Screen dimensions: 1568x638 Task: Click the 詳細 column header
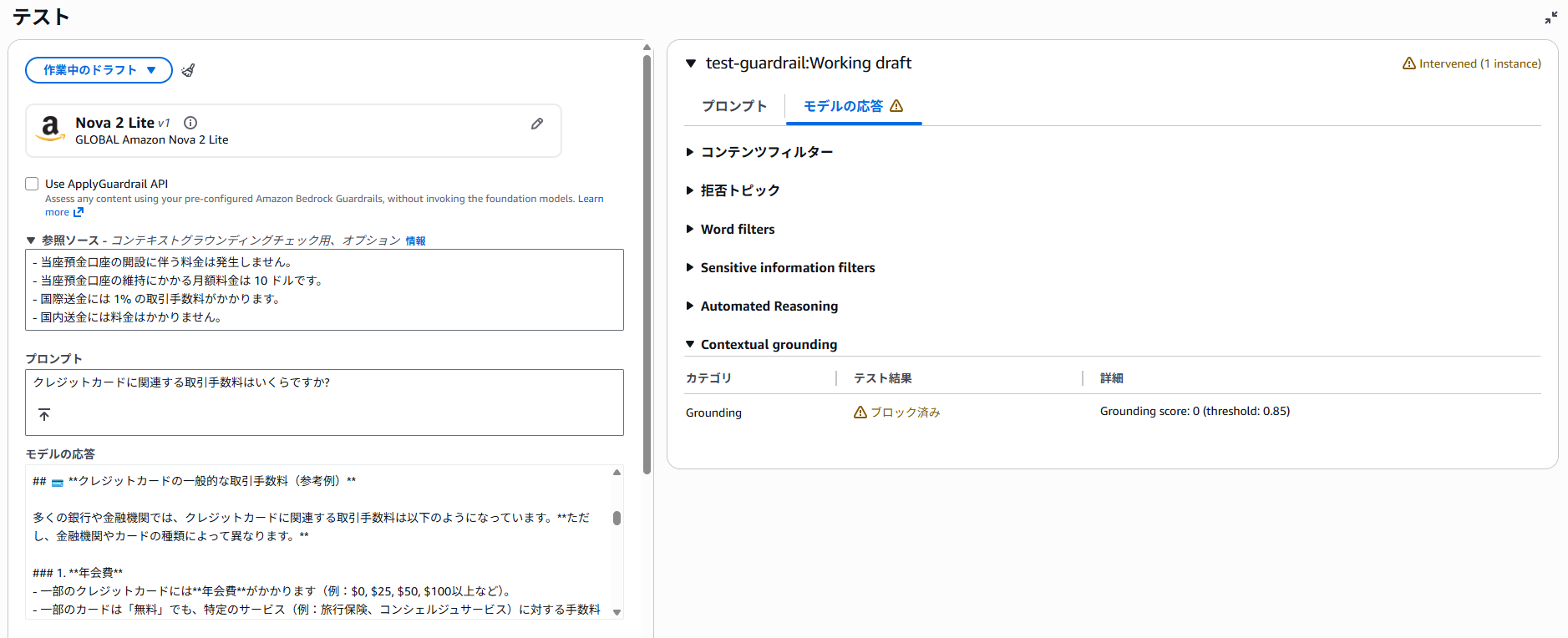1111,378
